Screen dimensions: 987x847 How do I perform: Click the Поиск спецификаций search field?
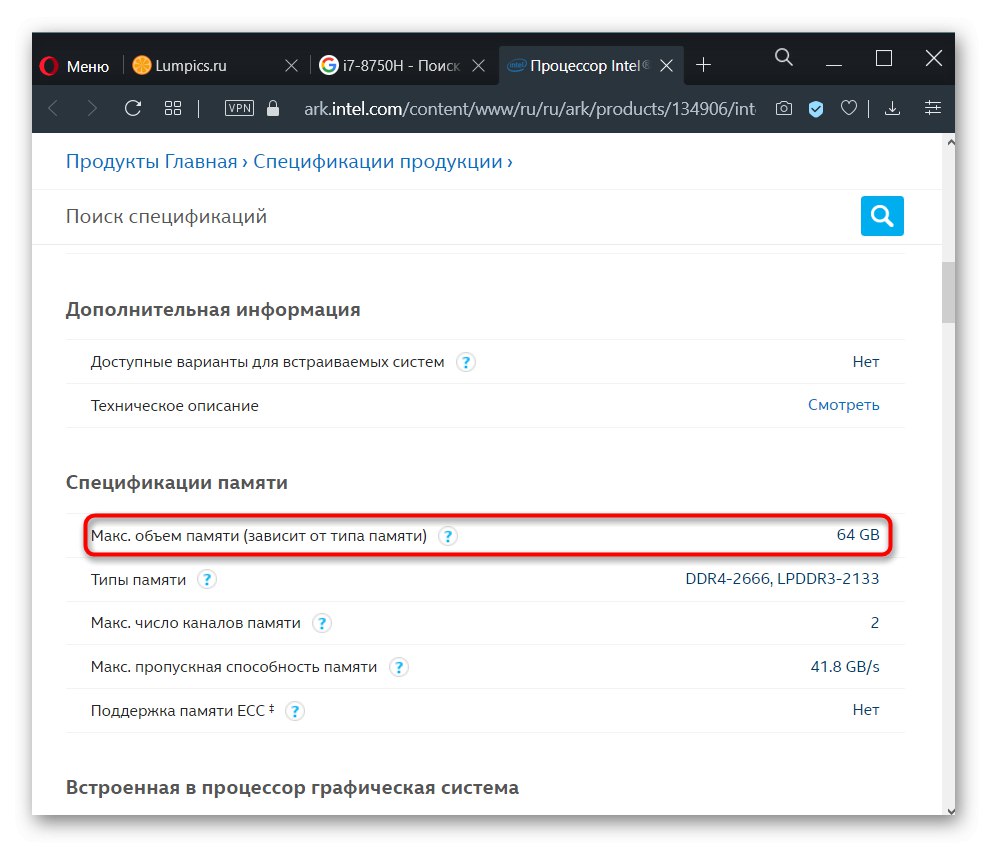click(x=450, y=216)
